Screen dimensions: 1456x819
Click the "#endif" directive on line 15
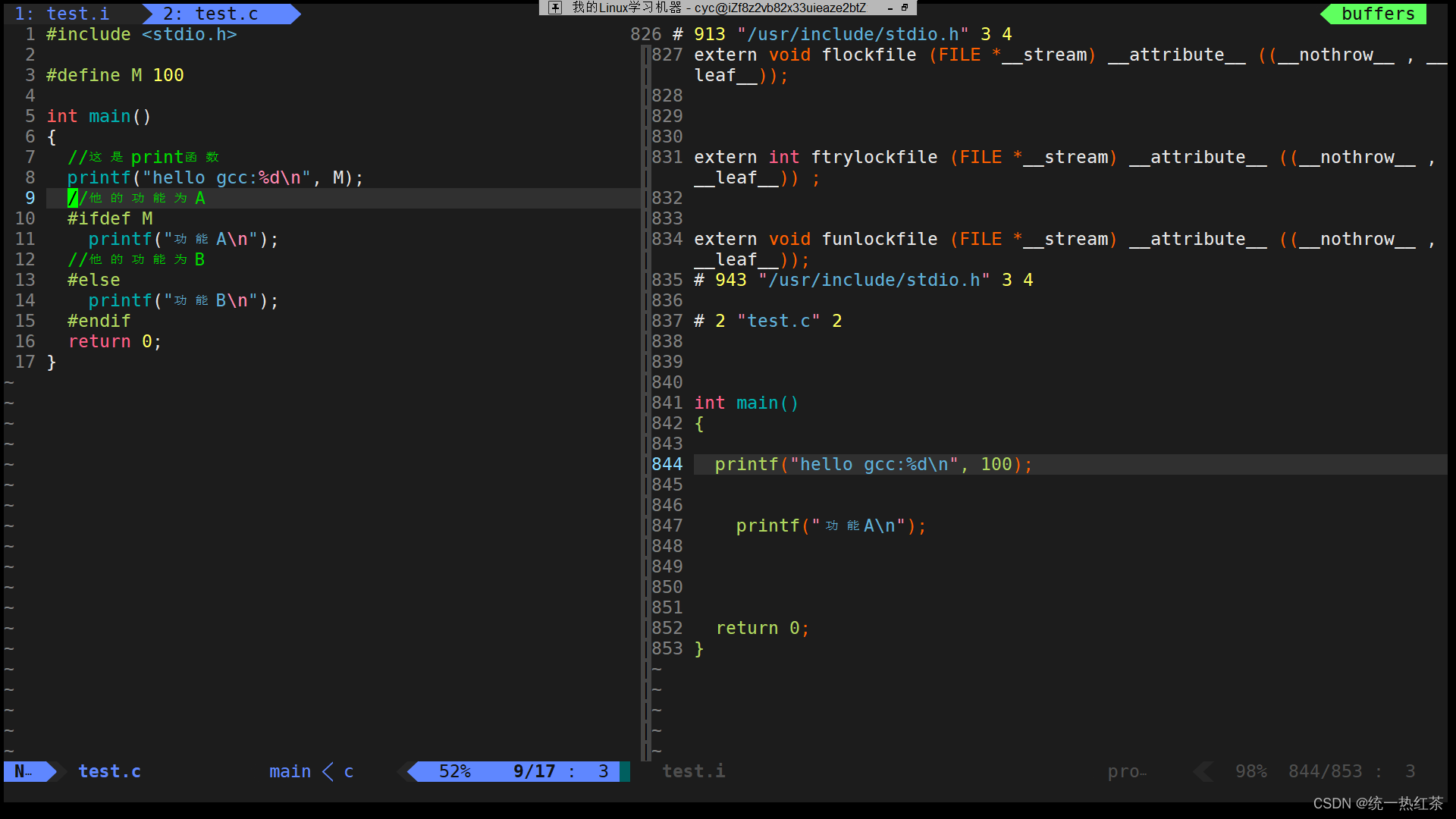[x=99, y=321]
